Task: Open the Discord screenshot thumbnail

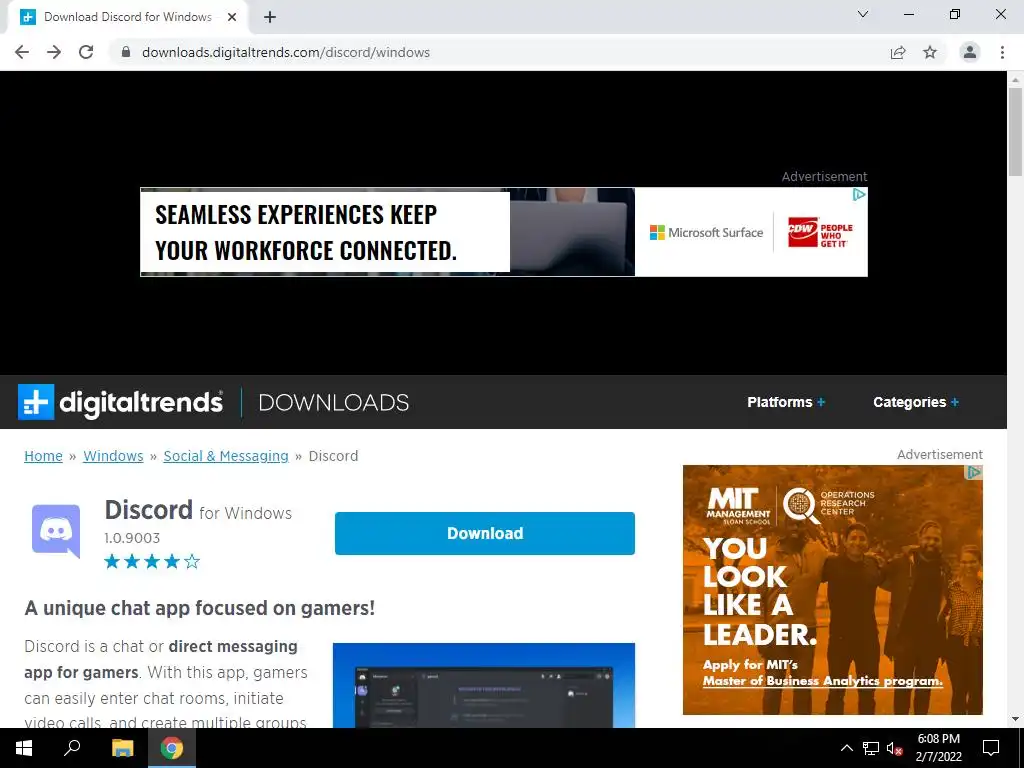Action: [484, 685]
